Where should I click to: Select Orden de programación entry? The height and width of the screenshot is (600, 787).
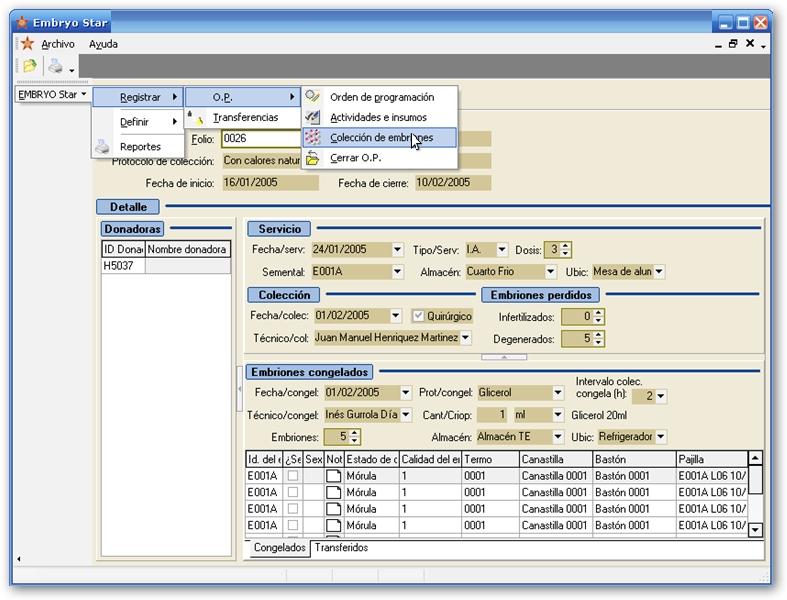pos(382,97)
